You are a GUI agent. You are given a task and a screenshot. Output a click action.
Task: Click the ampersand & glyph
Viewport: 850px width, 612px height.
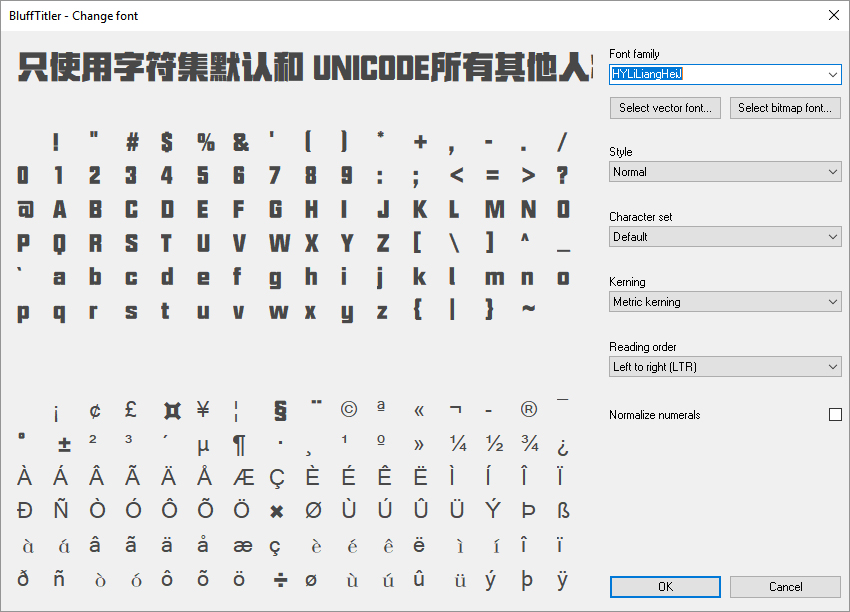click(x=241, y=143)
